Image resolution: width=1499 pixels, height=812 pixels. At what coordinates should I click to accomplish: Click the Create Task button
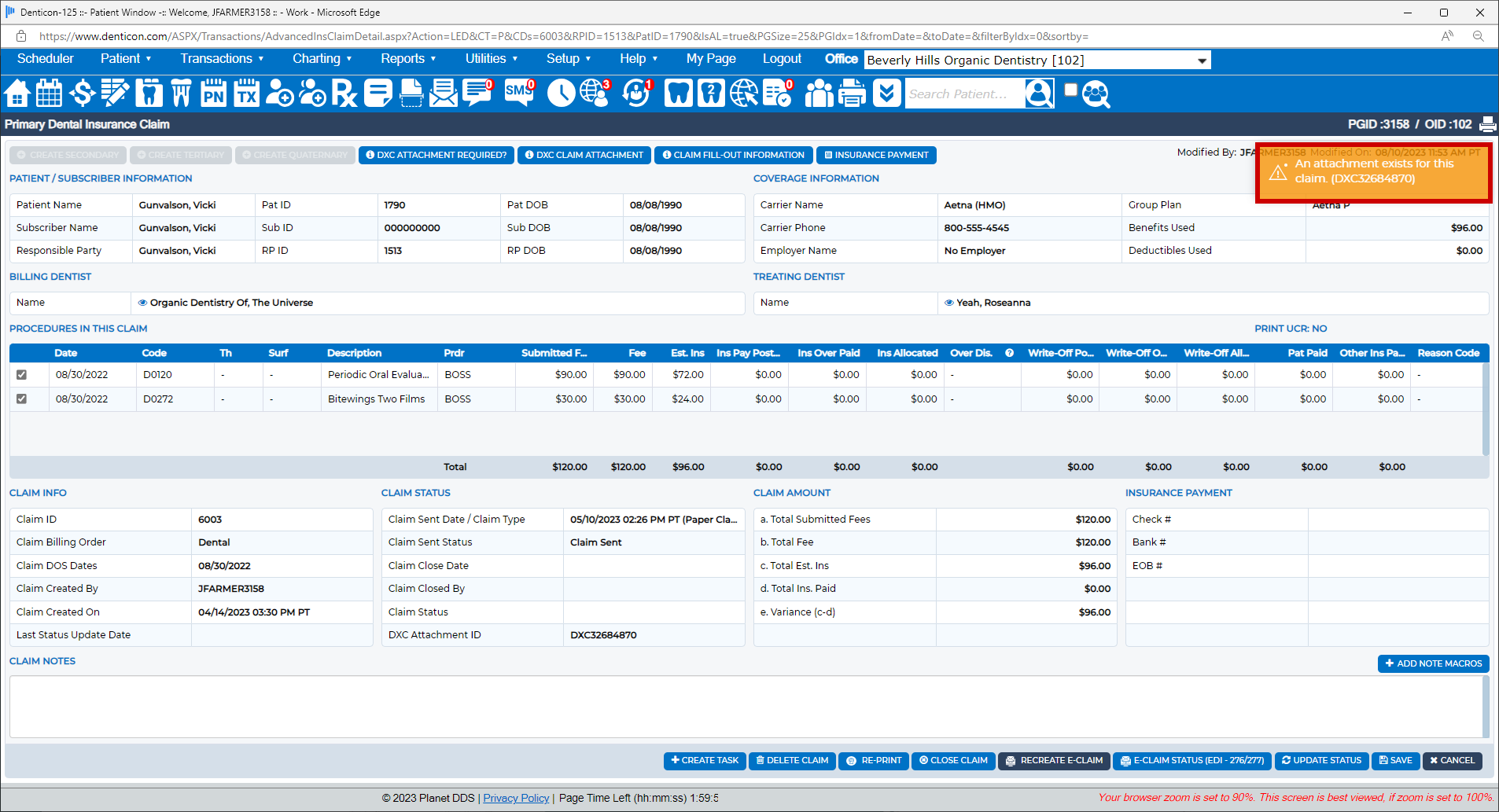[705, 761]
